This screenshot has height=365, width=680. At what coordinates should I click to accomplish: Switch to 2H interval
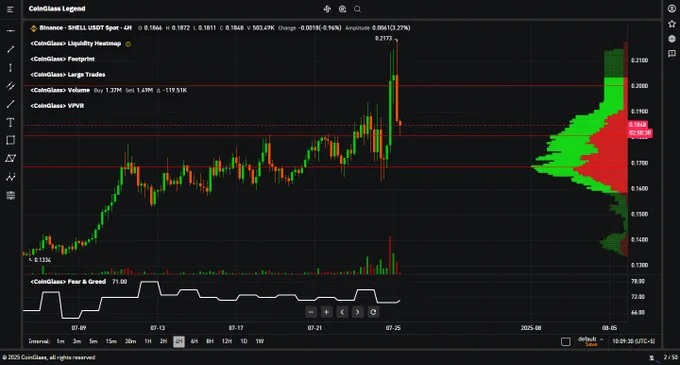163,342
